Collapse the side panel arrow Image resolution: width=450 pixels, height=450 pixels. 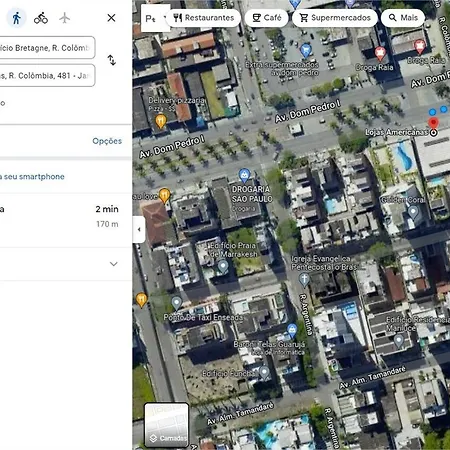point(139,229)
